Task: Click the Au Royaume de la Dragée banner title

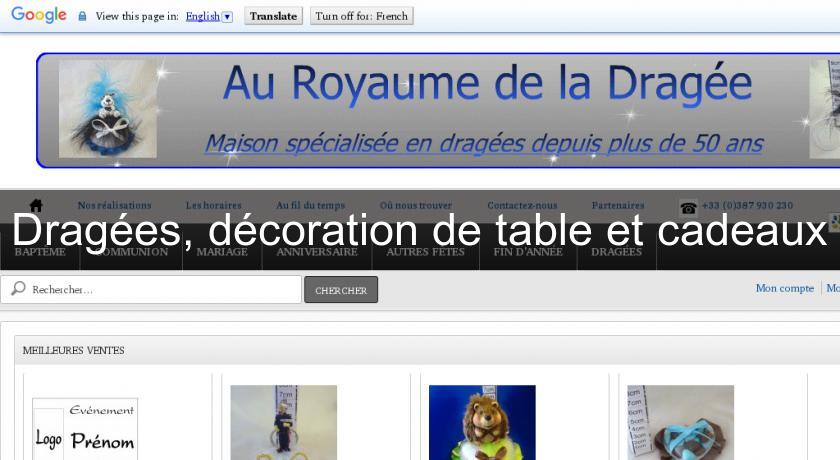Action: click(x=488, y=84)
